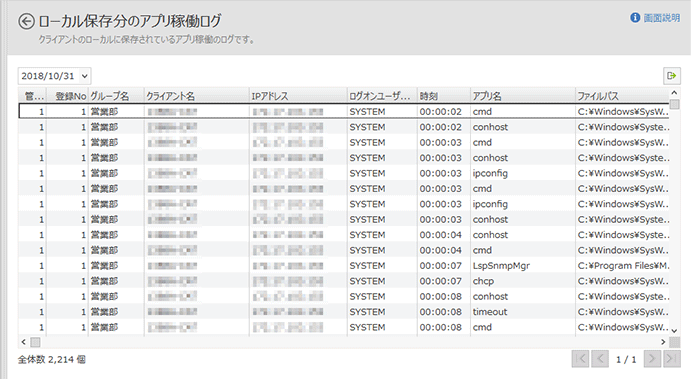Go to the previous page button
This screenshot has height=379, width=691.
pyautogui.click(x=600, y=359)
